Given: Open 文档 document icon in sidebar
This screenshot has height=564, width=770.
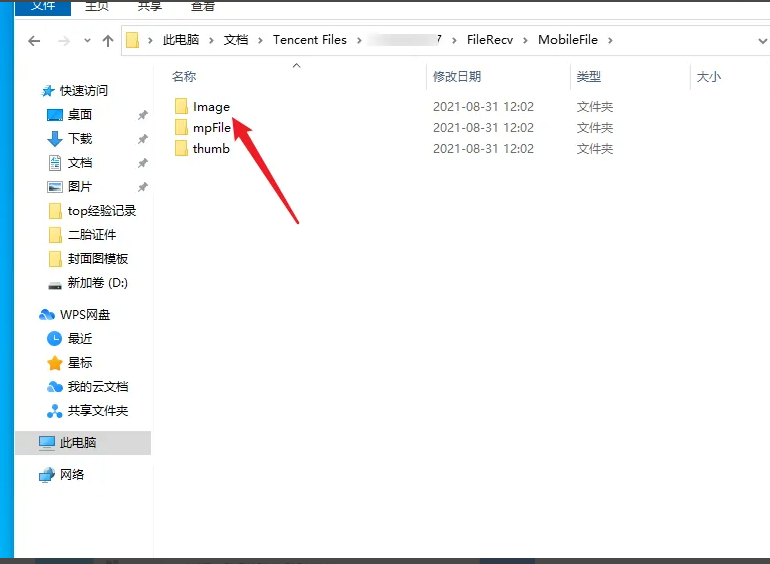Looking at the screenshot, I should 55,163.
